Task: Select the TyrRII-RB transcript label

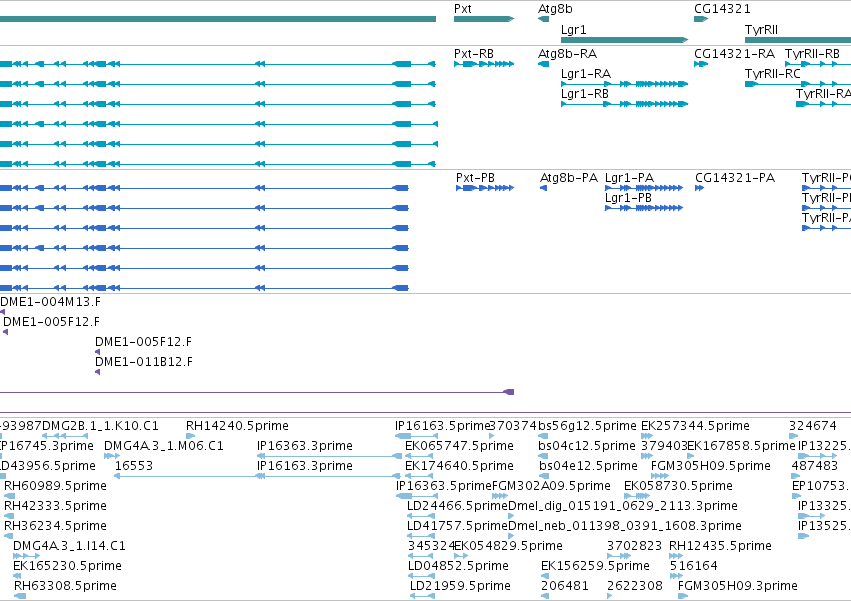Action: point(812,54)
